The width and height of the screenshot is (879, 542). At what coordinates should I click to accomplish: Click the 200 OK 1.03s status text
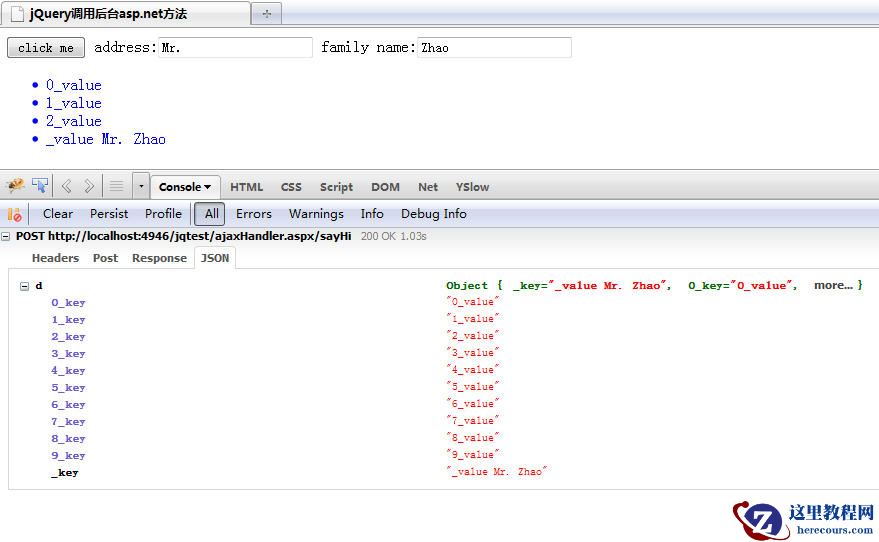tap(394, 236)
